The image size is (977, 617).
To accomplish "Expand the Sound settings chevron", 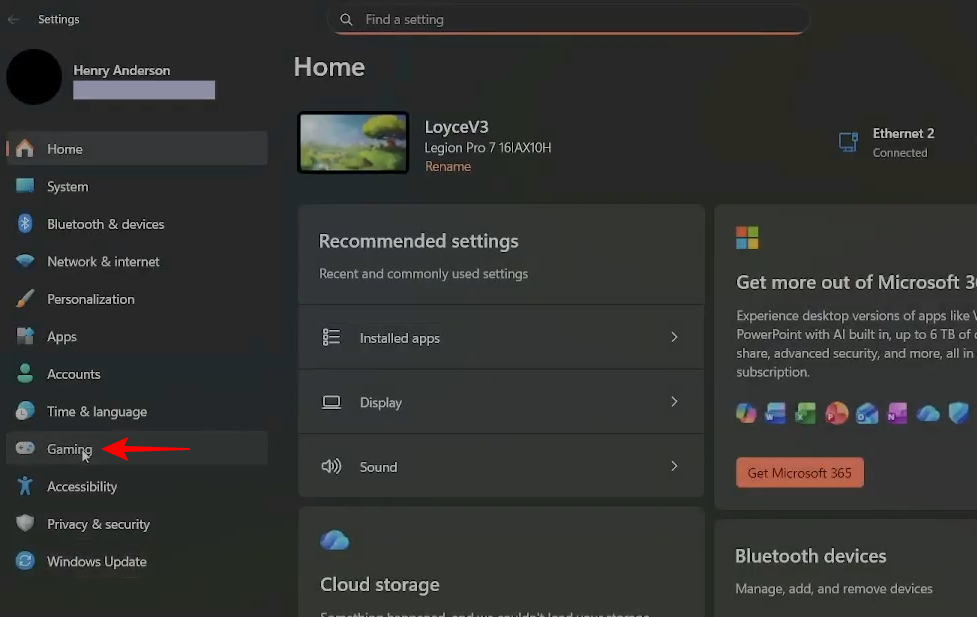I will (x=674, y=466).
